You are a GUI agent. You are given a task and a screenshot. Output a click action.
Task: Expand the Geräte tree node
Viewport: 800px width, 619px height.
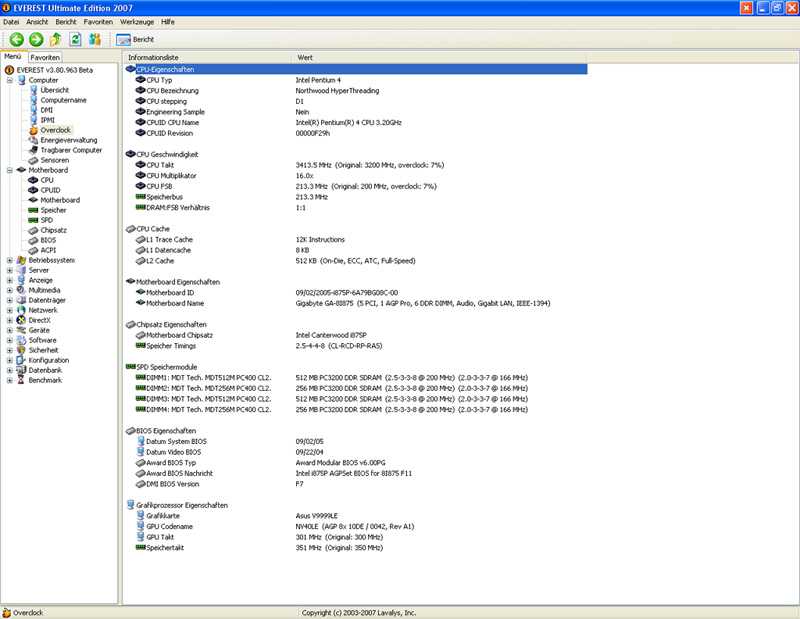pyautogui.click(x=10, y=330)
